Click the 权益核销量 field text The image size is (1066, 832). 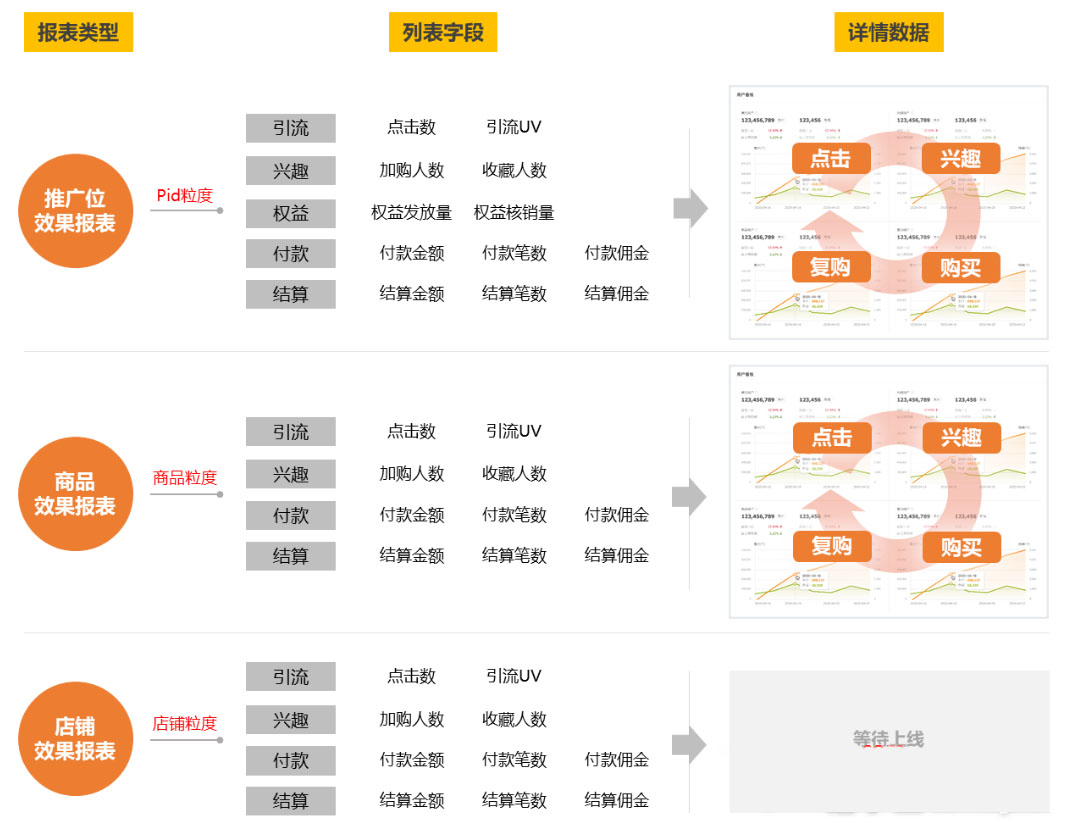tap(514, 213)
